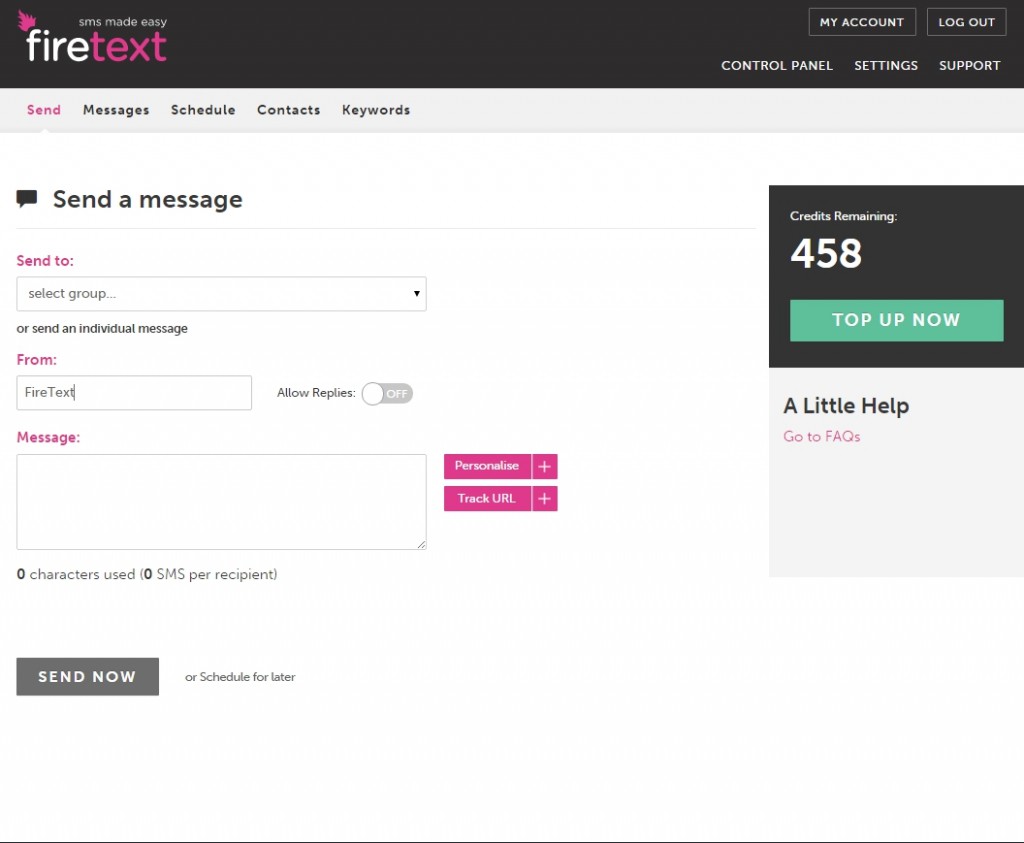
Task: Open the Settings menu
Action: 886,65
